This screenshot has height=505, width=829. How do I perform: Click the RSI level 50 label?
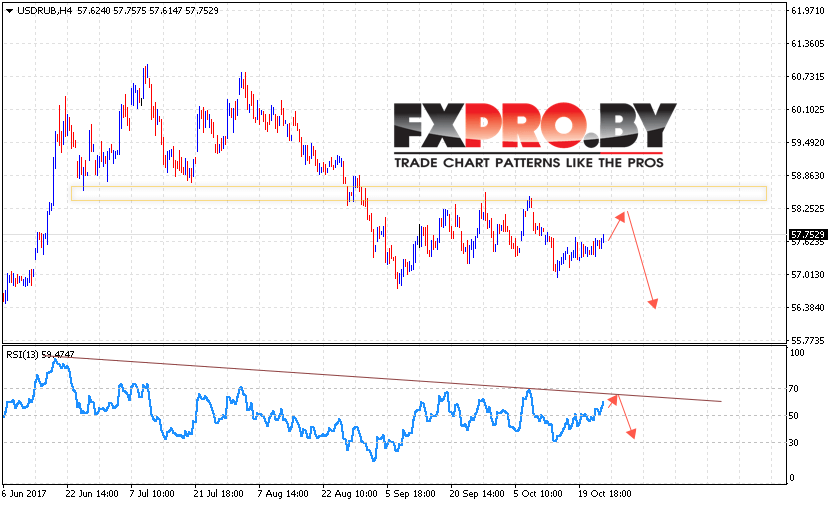794,416
